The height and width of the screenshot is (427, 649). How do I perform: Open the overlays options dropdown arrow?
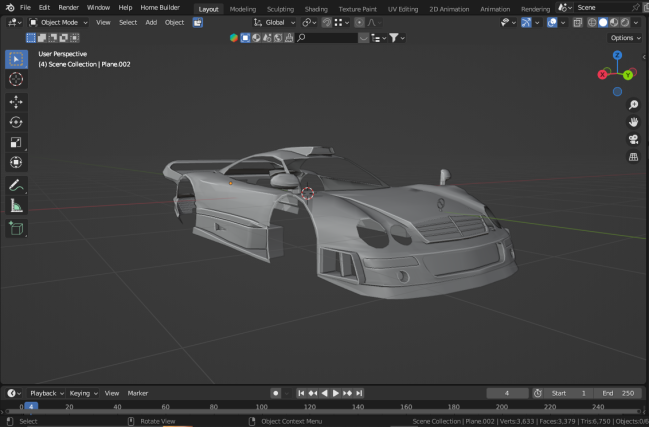563,22
